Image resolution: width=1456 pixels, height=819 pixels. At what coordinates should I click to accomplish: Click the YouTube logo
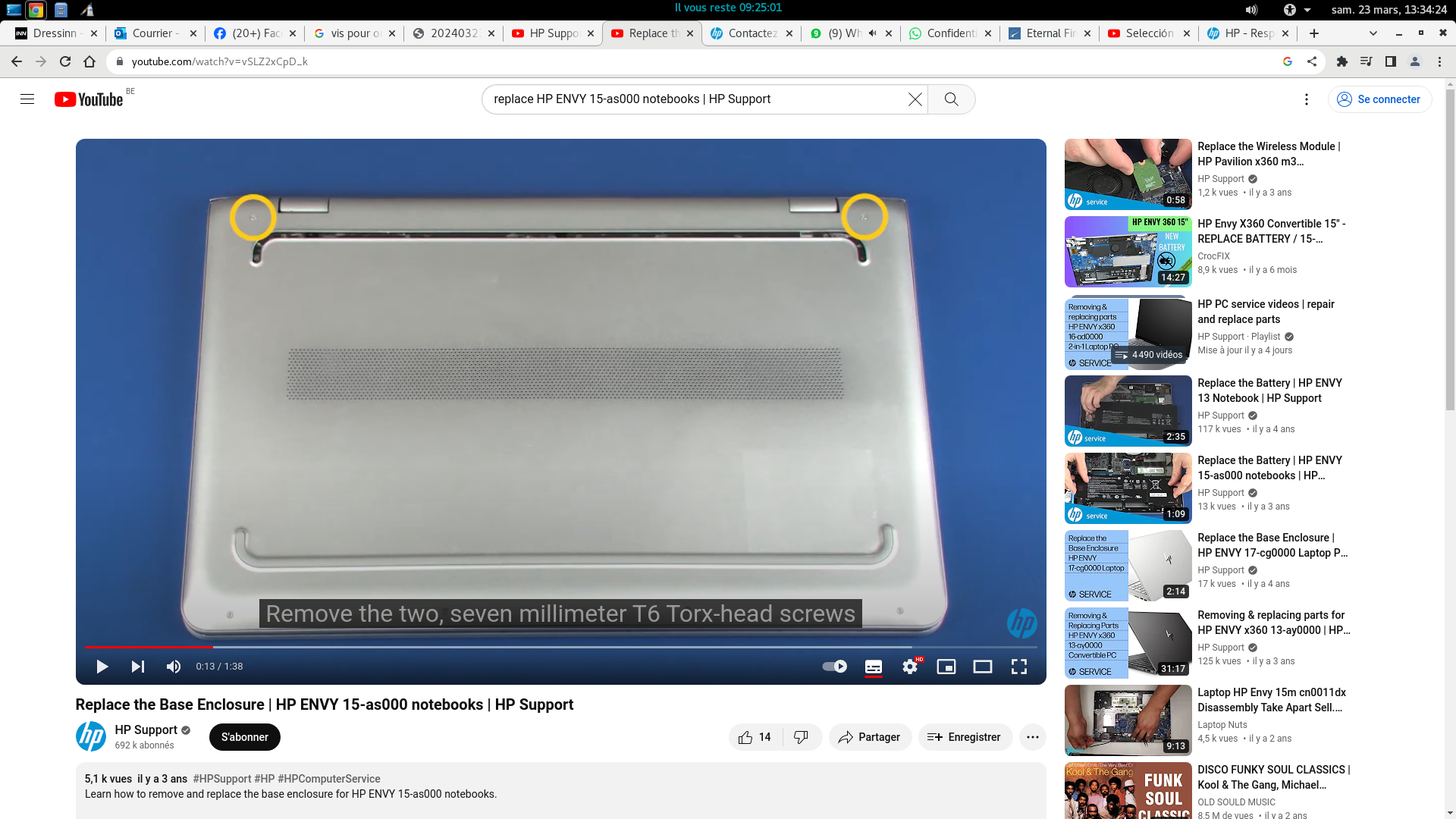(87, 99)
